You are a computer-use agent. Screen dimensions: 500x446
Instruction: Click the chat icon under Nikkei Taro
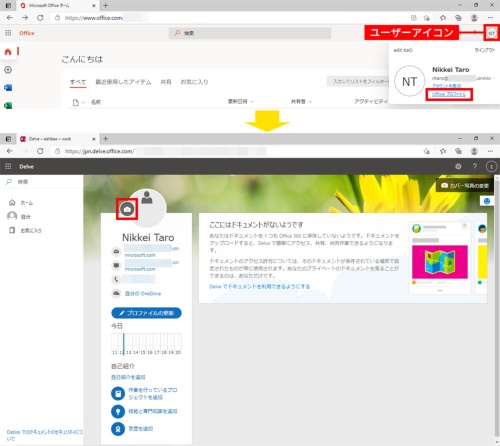pos(116,265)
